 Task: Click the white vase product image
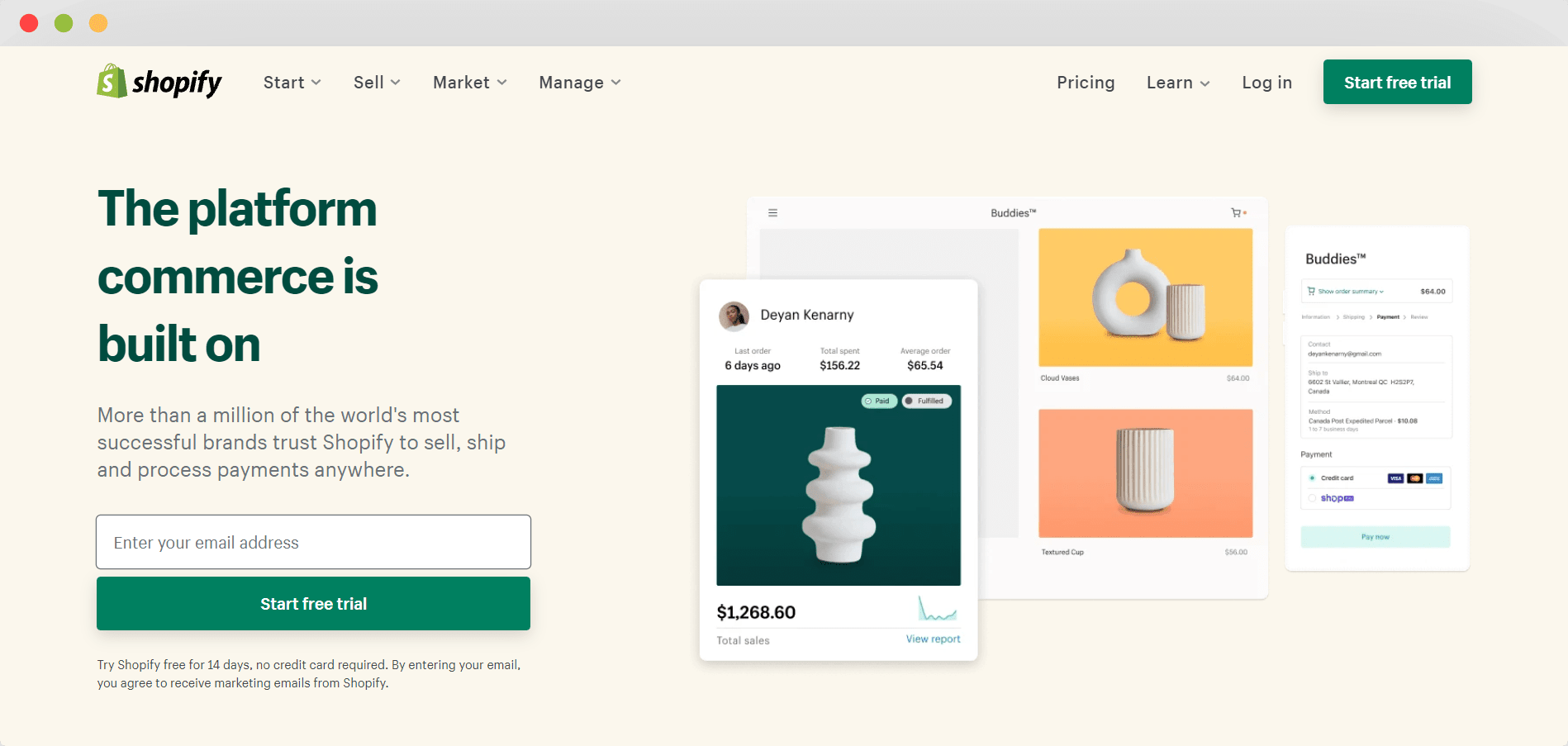click(x=839, y=485)
